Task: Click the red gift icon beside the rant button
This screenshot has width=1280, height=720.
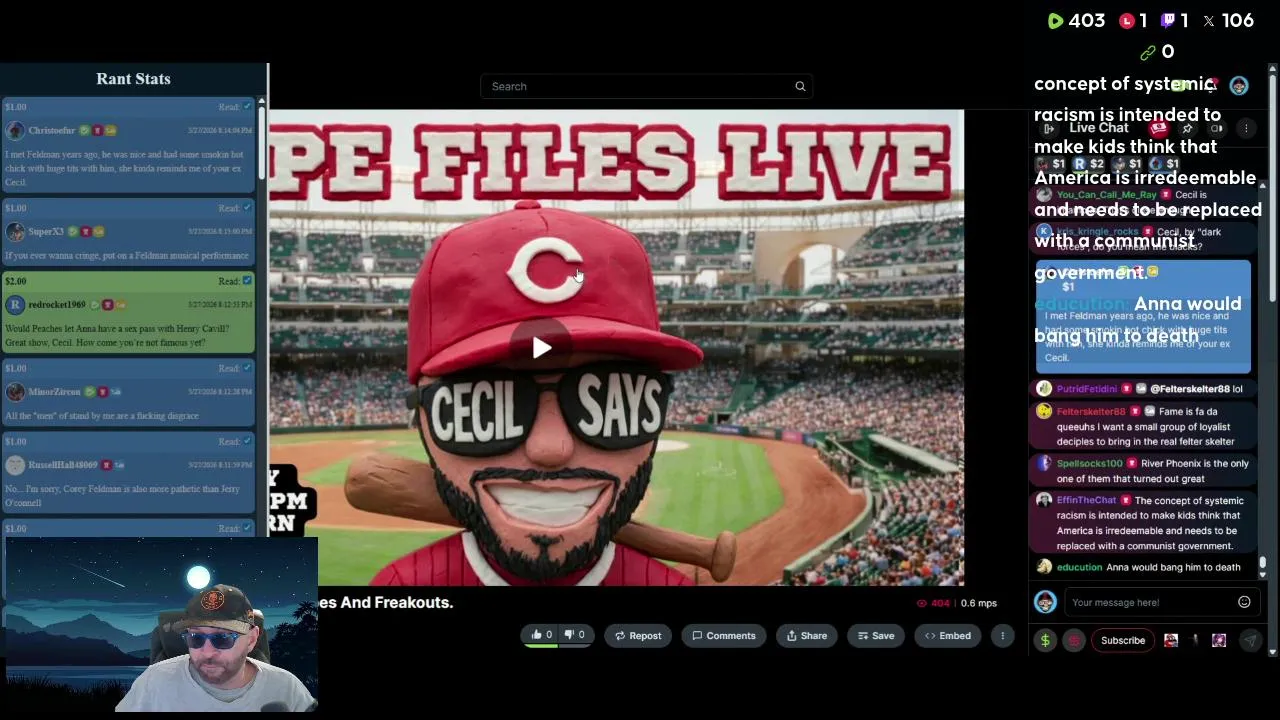Action: [1073, 640]
